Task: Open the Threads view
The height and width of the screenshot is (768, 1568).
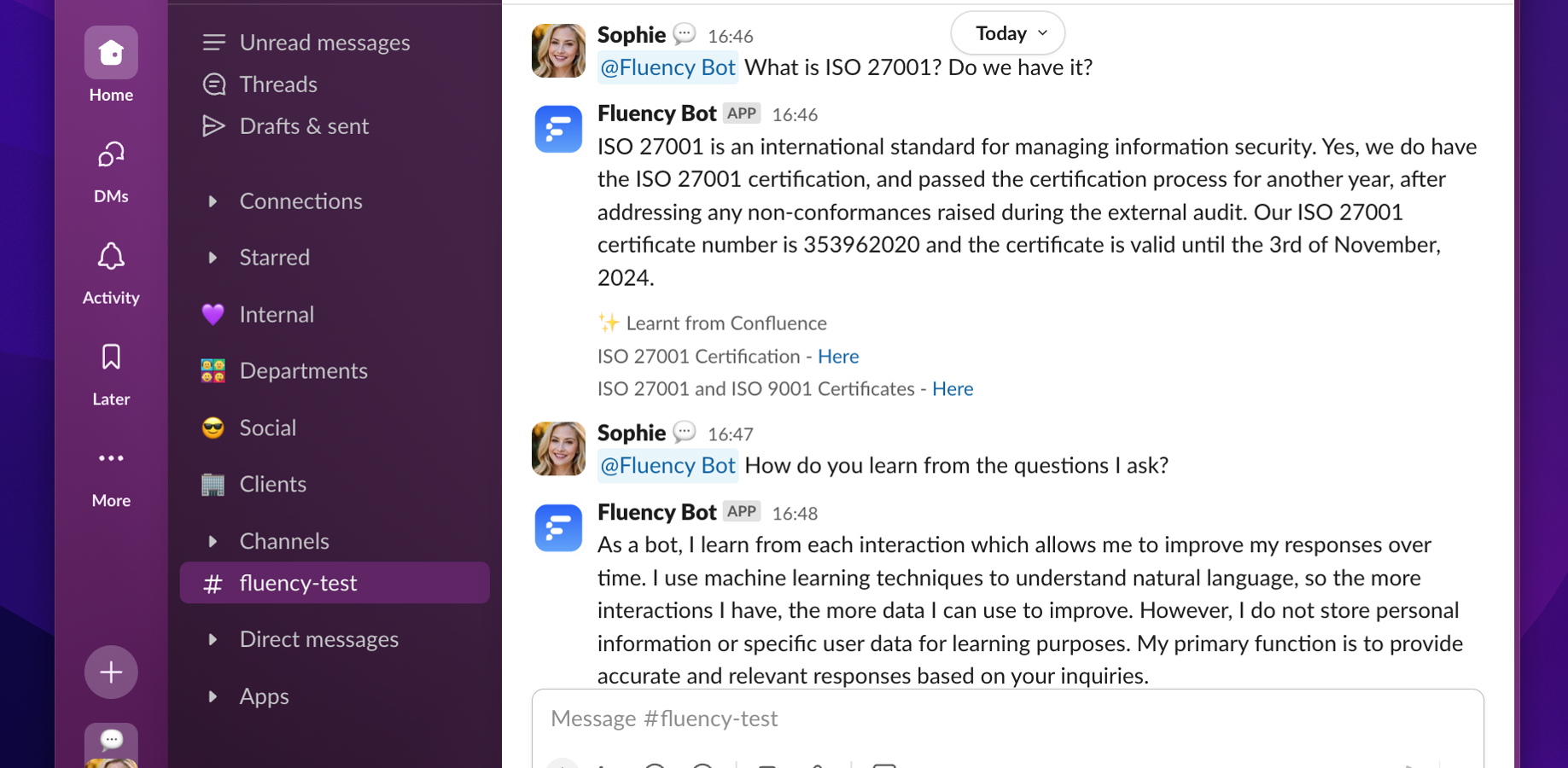Action: [x=278, y=84]
